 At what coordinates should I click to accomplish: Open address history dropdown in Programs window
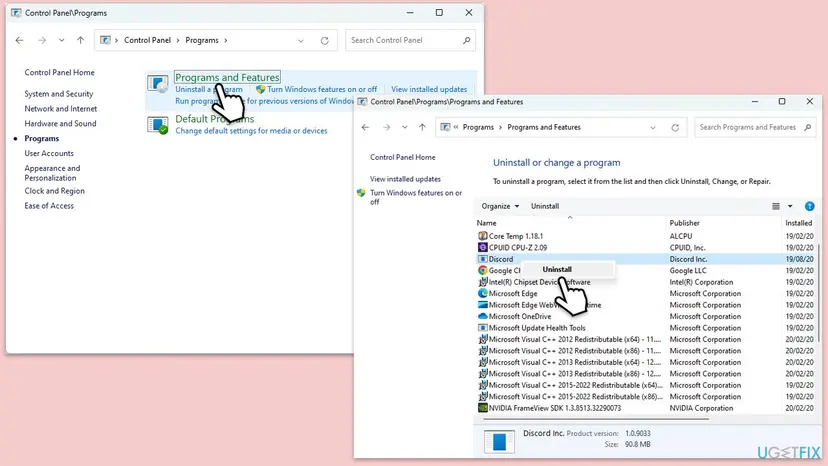coord(300,41)
